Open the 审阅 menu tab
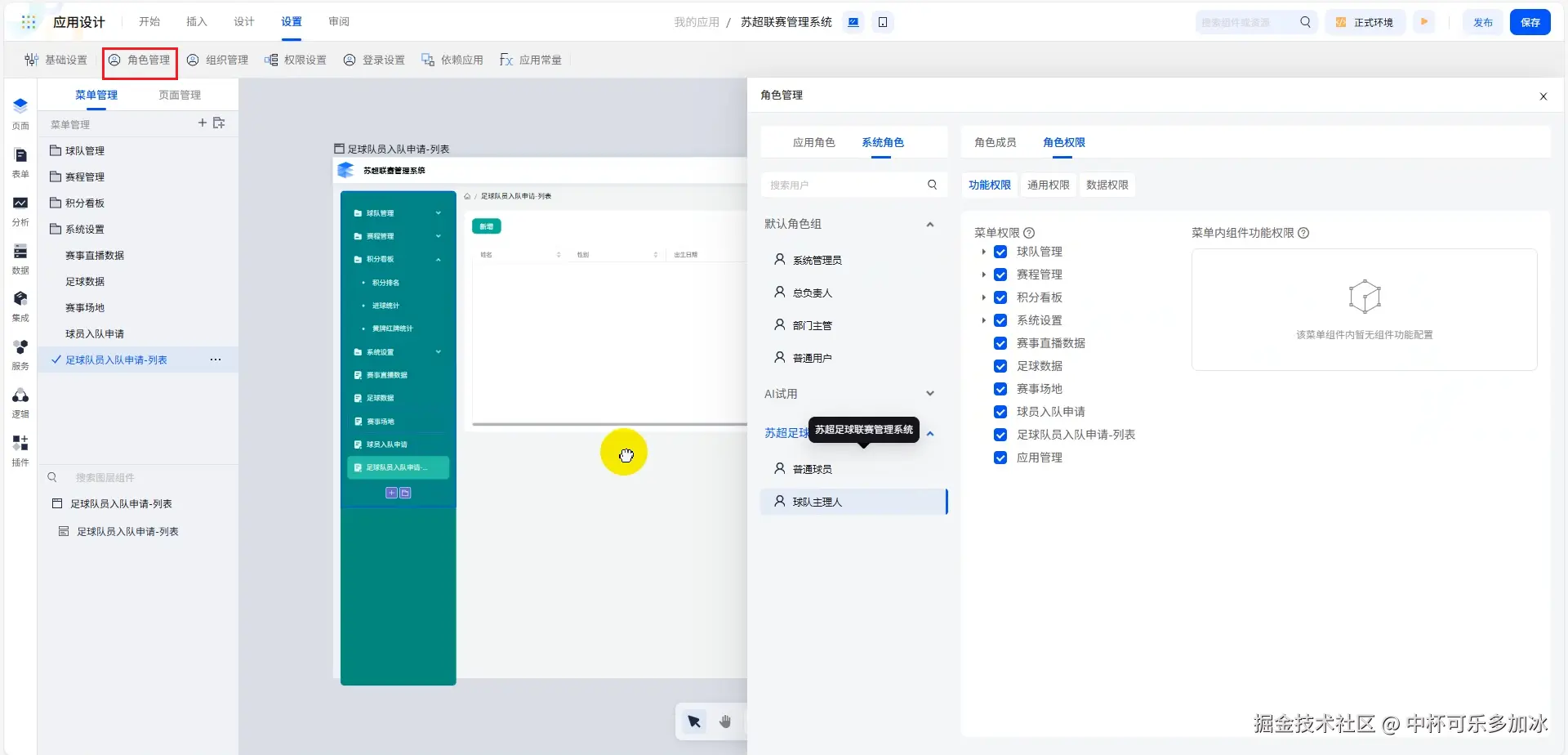Viewport: 1568px width, 755px height. (x=339, y=22)
